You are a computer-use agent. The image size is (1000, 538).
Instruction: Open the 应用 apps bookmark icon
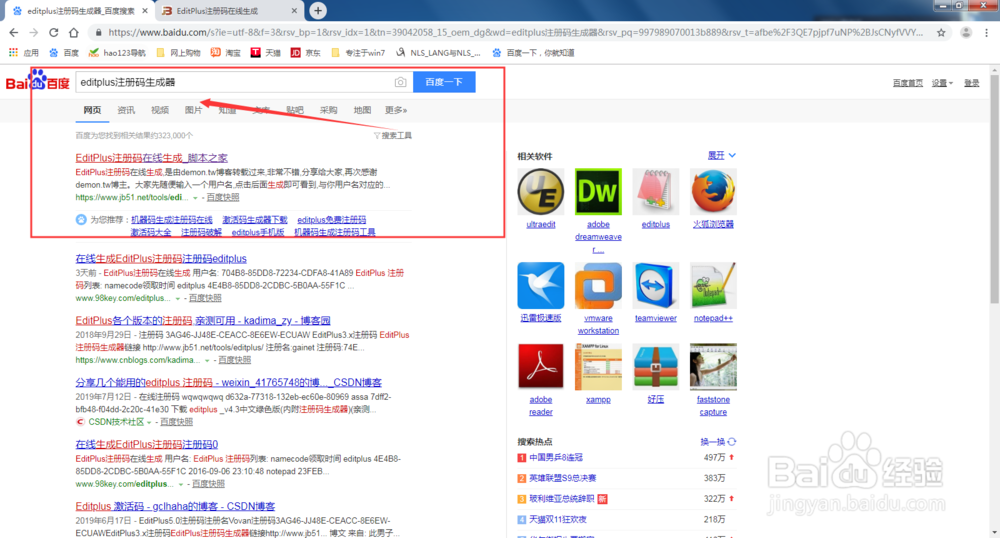[23, 53]
